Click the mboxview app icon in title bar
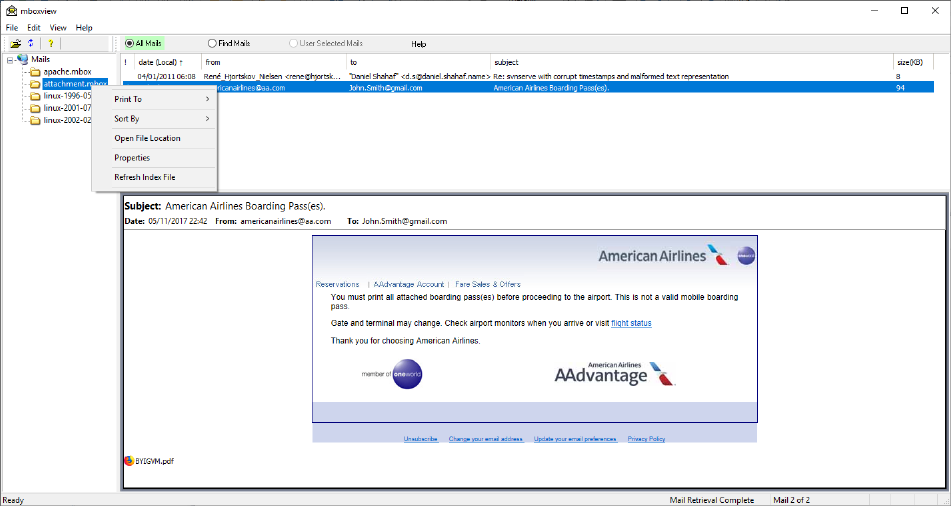951x506 pixels. click(10, 10)
